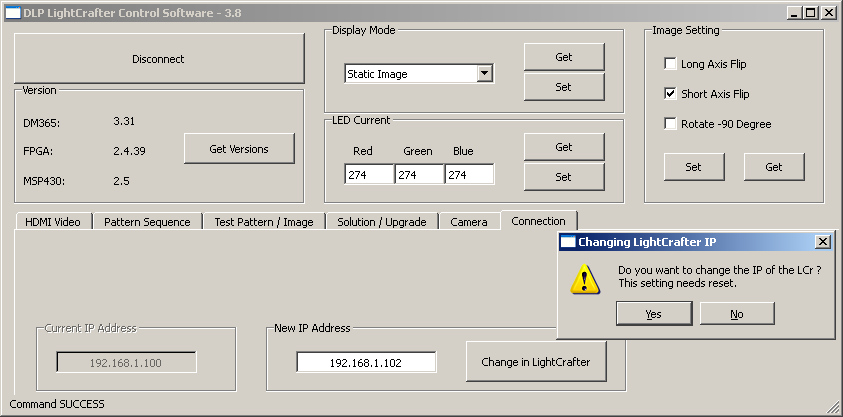The height and width of the screenshot is (417, 843).
Task: Click the Command SUCCESS status text
Action: [57, 404]
